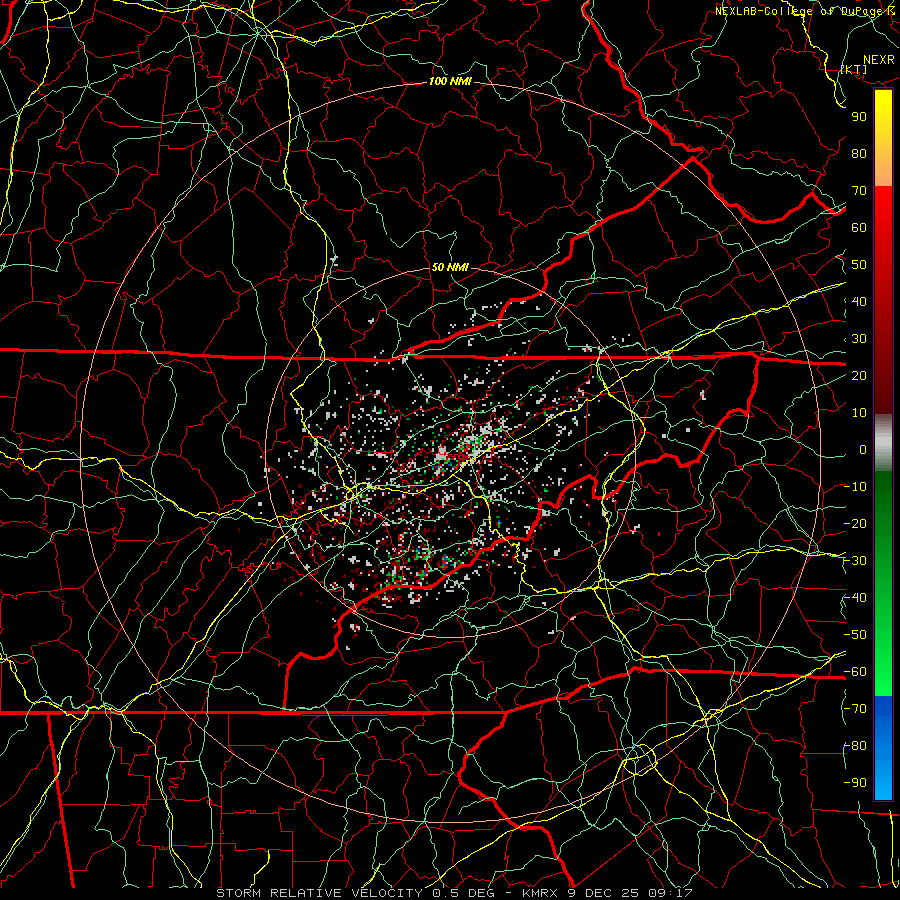This screenshot has width=900, height=900.
Task: Click the -80 label on velocity scale
Action: pyautogui.click(x=855, y=746)
